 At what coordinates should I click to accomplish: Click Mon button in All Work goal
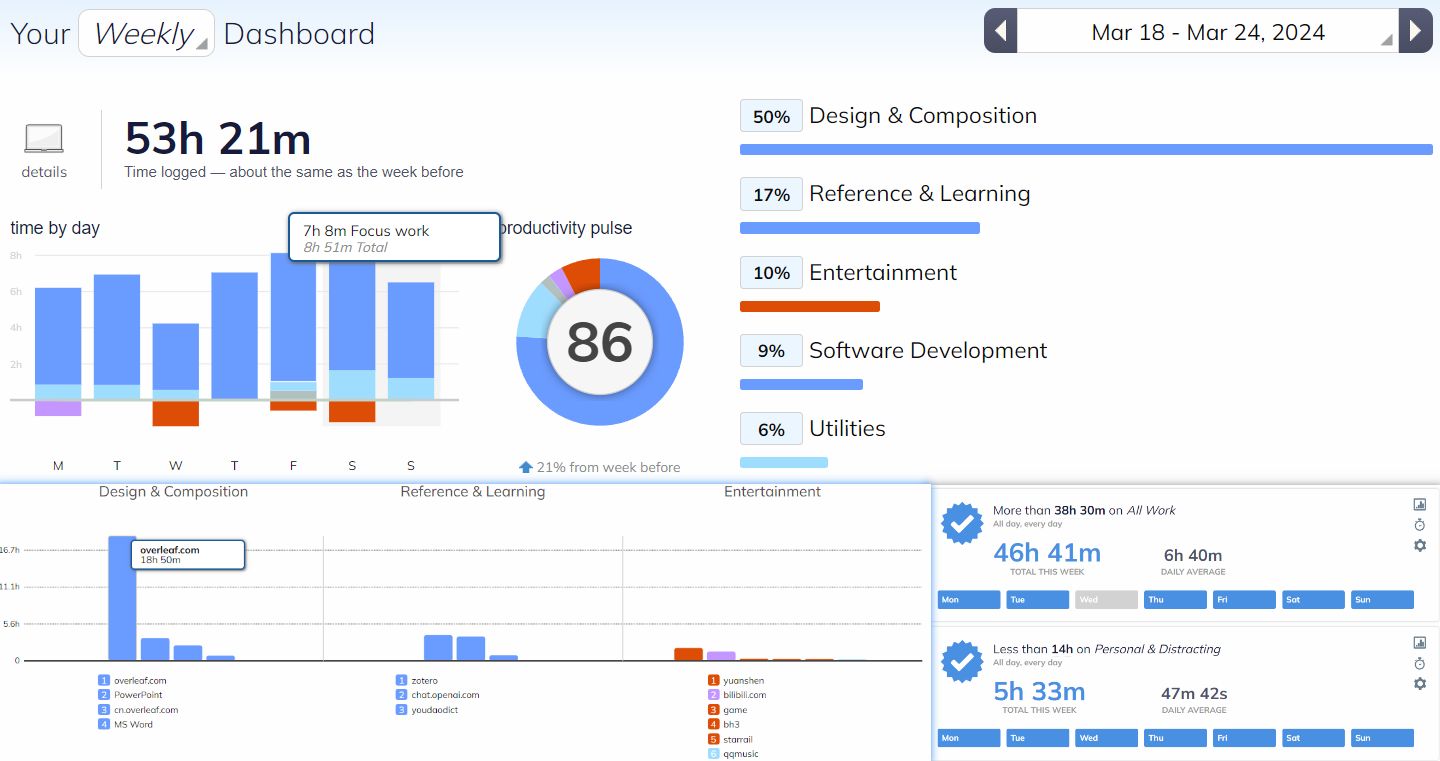[x=968, y=600]
